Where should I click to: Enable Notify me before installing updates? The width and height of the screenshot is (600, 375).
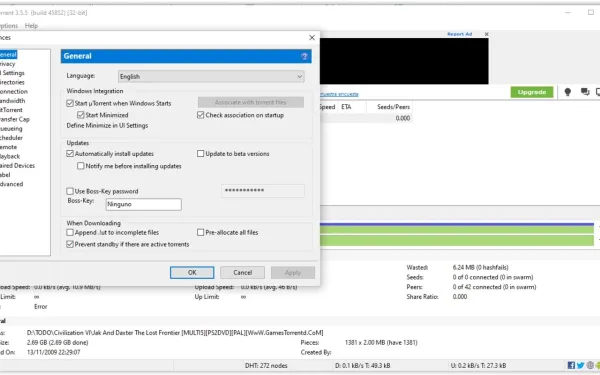(x=80, y=166)
